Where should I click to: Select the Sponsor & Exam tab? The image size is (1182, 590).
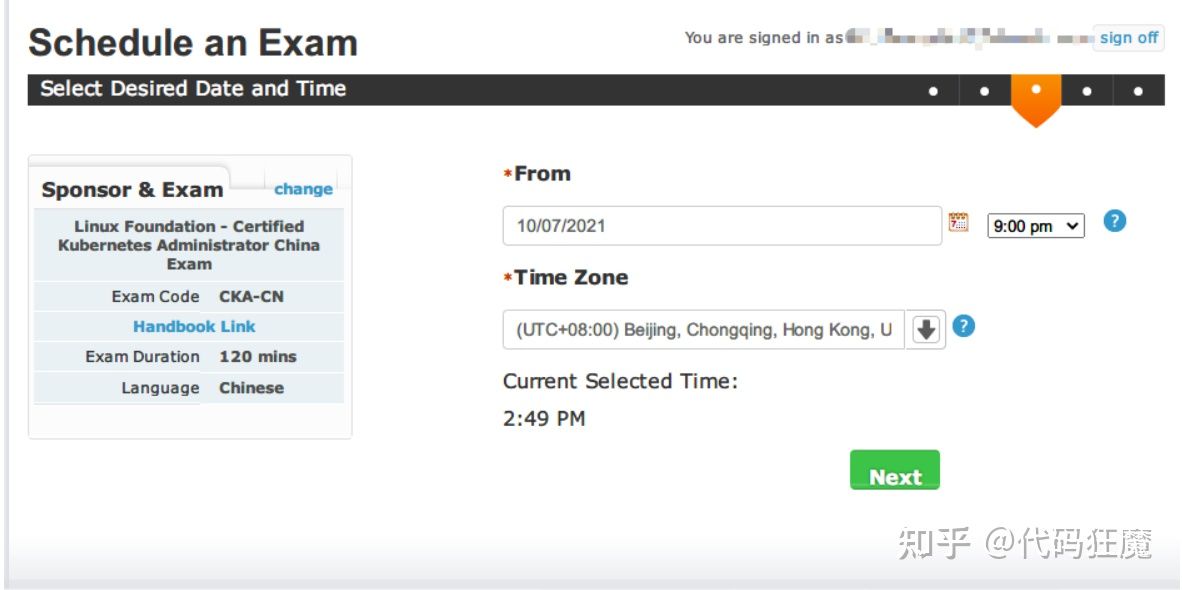coord(132,190)
